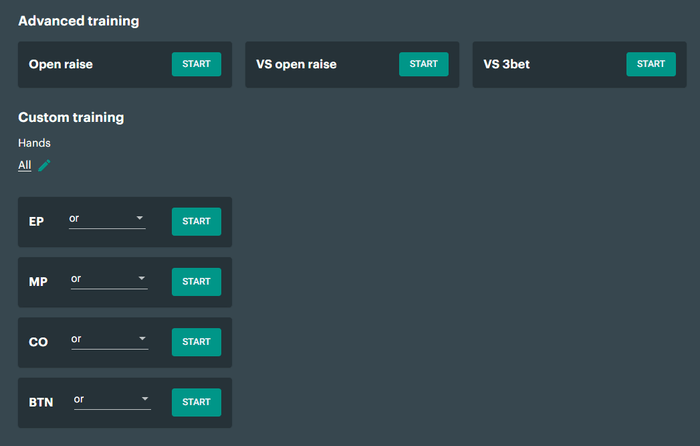Open the EP action dropdown
The image size is (700, 446).
pyautogui.click(x=107, y=219)
